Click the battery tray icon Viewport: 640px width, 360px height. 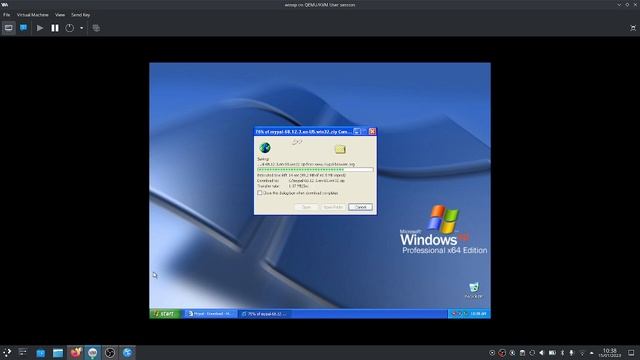(x=552, y=353)
